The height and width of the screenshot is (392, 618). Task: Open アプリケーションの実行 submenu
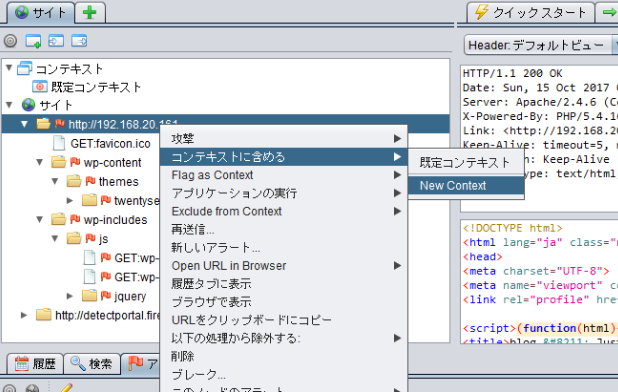(x=284, y=193)
